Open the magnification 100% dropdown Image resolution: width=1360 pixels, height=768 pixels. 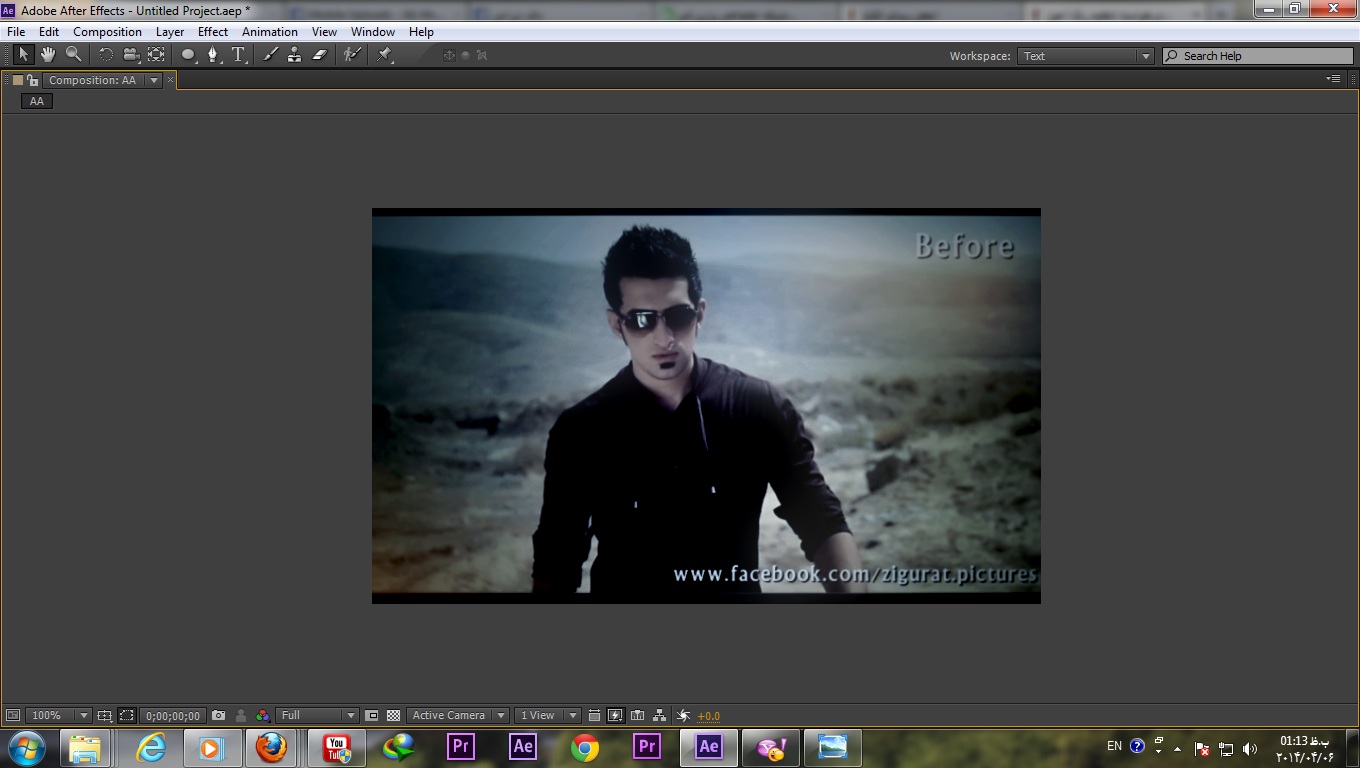(x=59, y=715)
